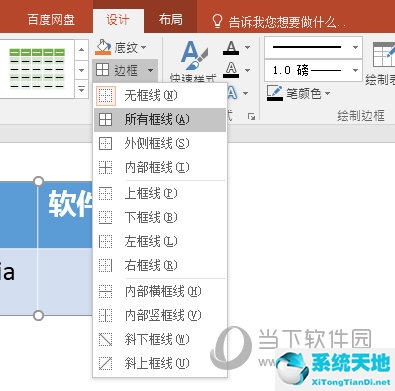Open the text fill dropdown arrow

pos(247,48)
